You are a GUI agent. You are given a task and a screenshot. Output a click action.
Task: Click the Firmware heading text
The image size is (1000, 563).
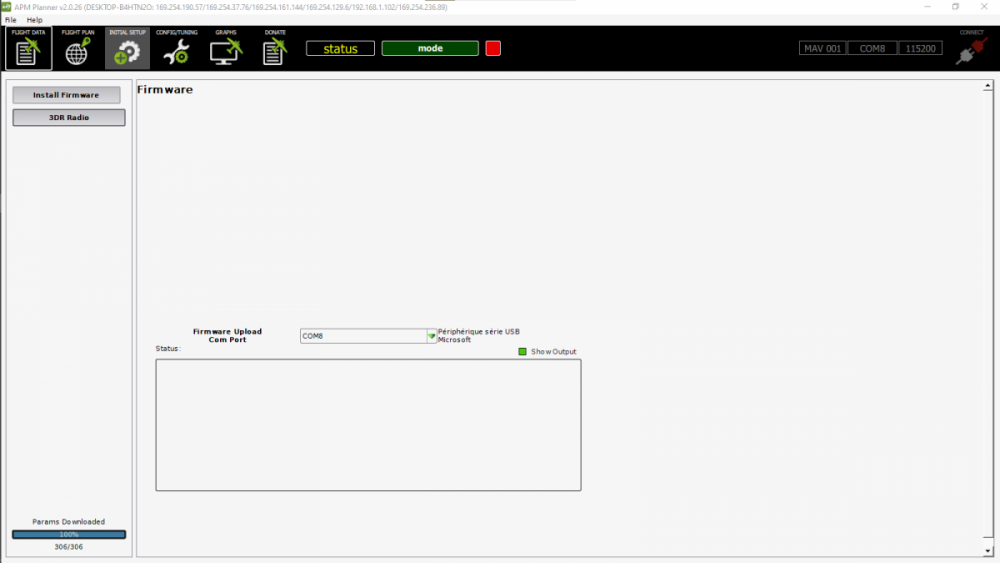pyautogui.click(x=165, y=90)
